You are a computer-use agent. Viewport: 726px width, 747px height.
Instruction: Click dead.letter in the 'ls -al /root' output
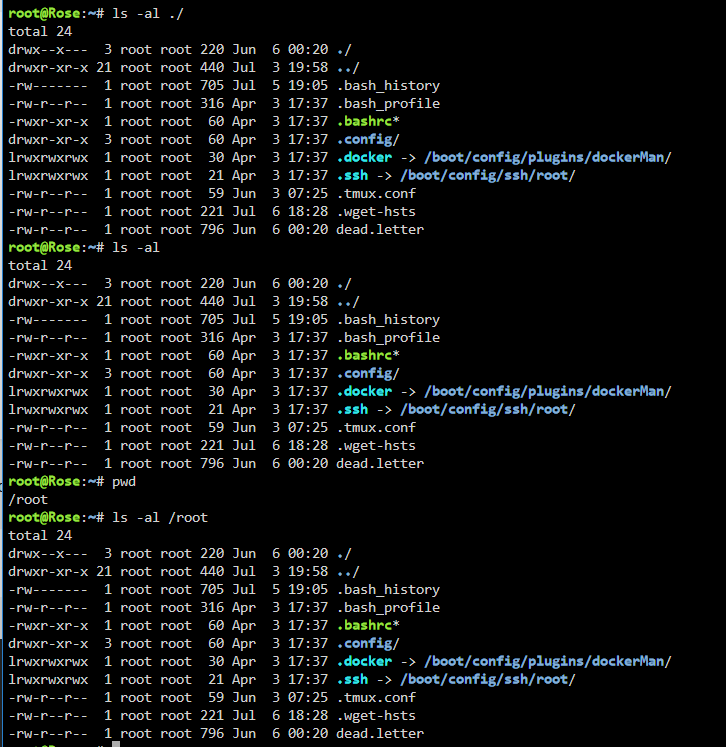pyautogui.click(x=380, y=734)
